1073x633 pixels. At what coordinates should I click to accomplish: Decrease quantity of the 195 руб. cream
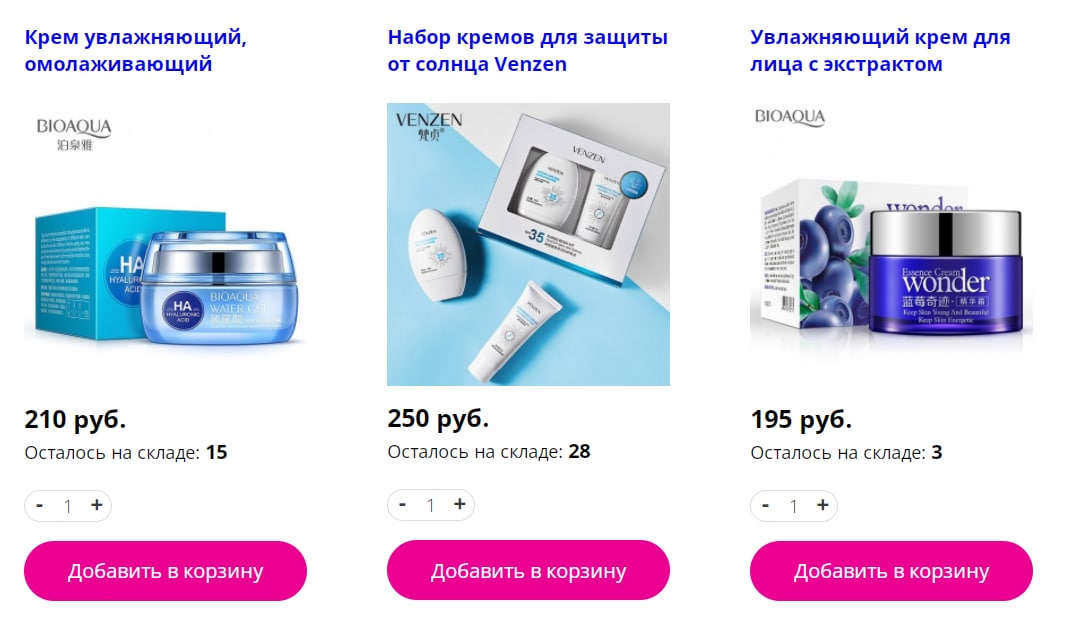pos(765,506)
